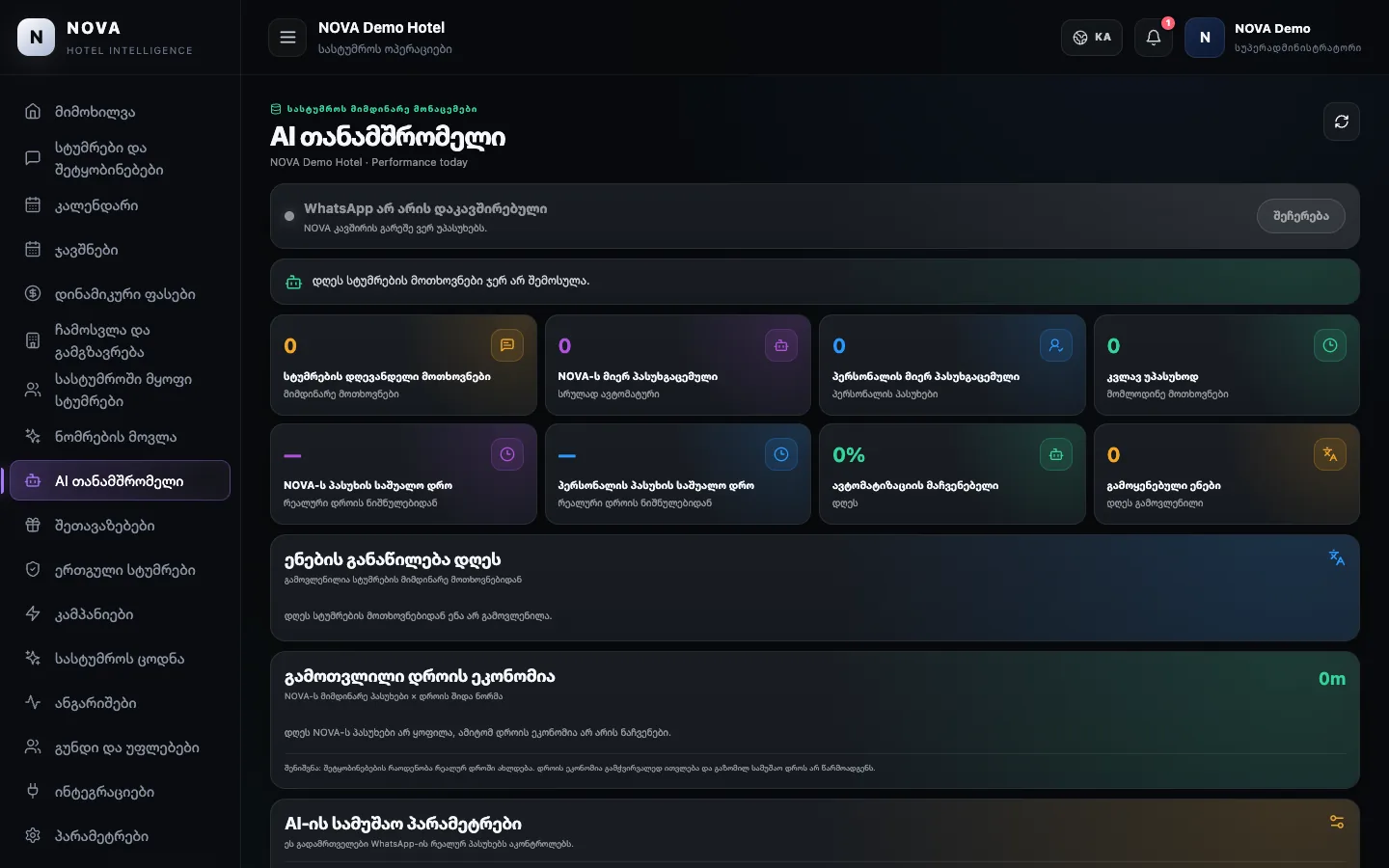
Task: Open the notifications bell
Action: (1154, 38)
